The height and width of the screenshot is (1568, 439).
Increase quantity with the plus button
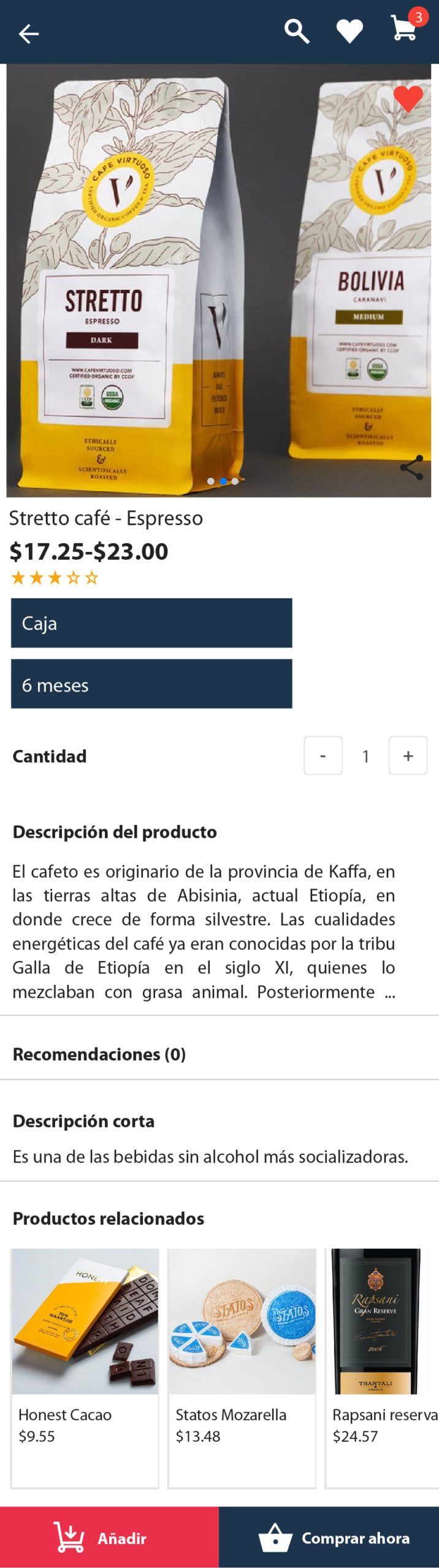pyautogui.click(x=408, y=756)
